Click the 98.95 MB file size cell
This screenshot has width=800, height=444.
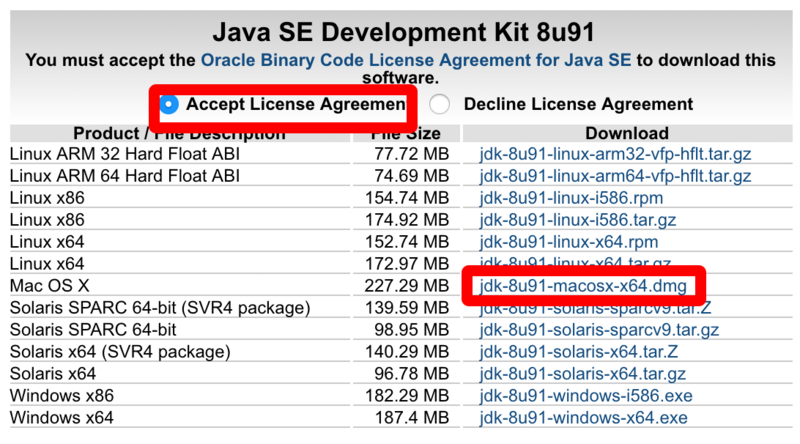pyautogui.click(x=411, y=330)
